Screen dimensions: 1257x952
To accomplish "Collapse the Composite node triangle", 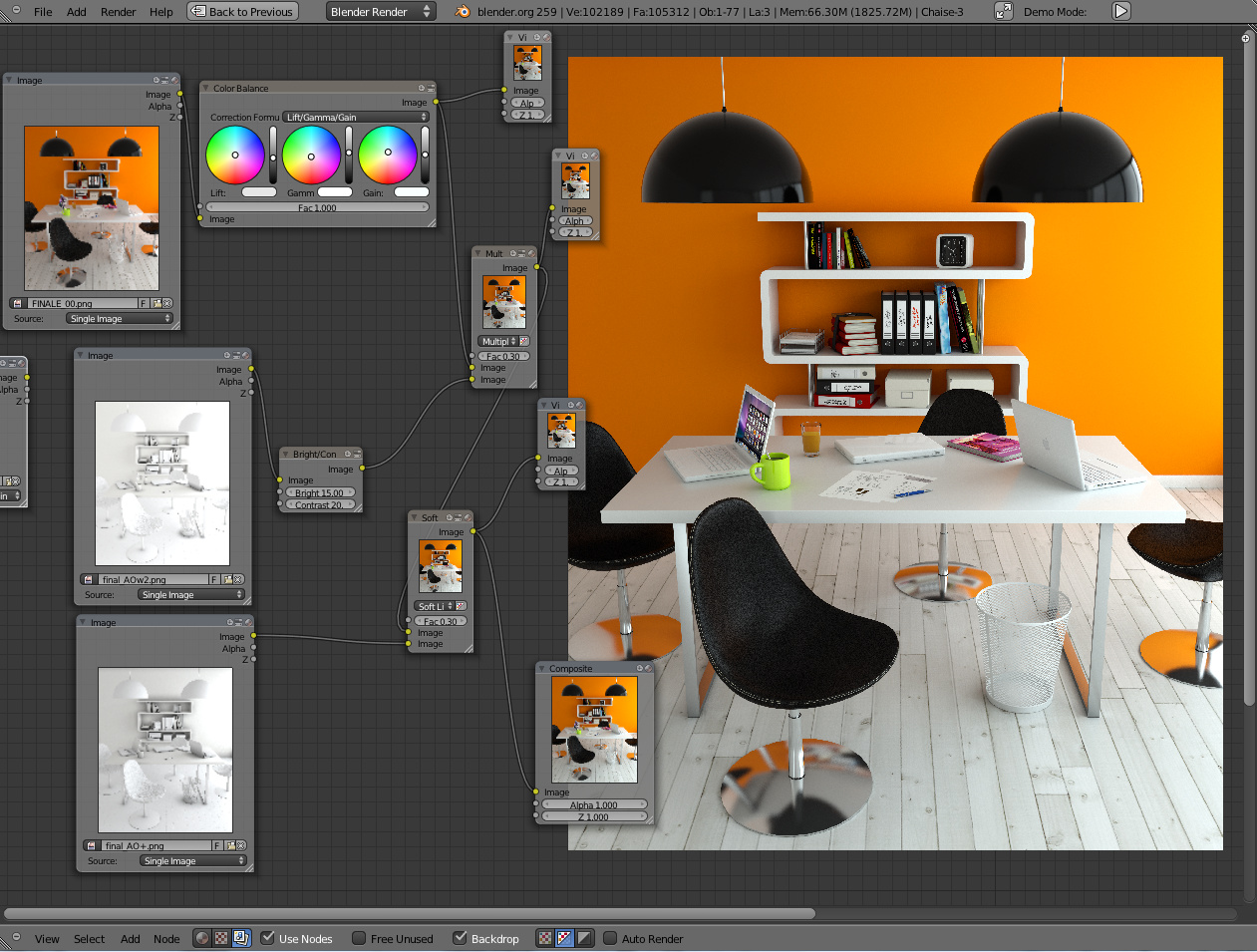I will tap(542, 668).
